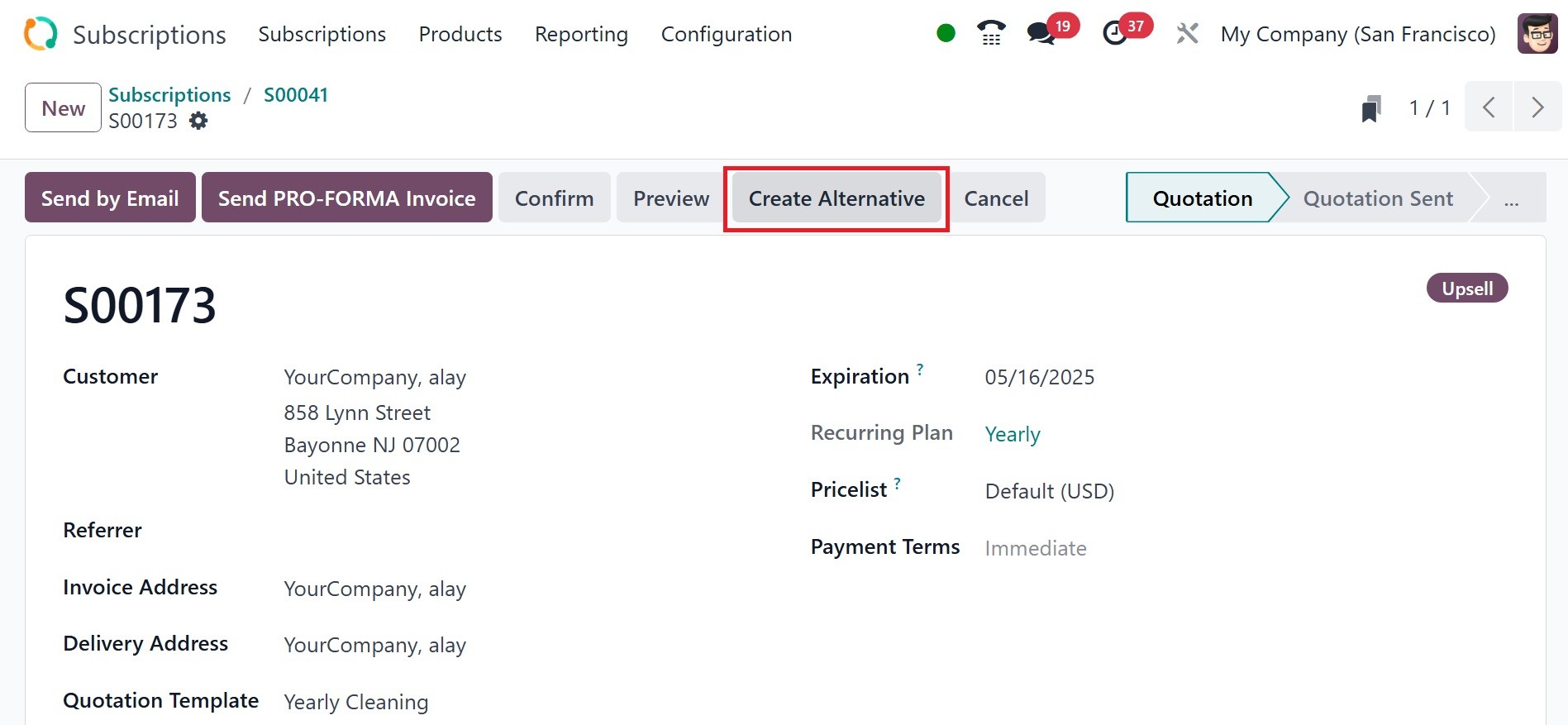Viewport: 1568px width, 725px height.
Task: Click the debug tools wrench icon
Action: point(1187,34)
